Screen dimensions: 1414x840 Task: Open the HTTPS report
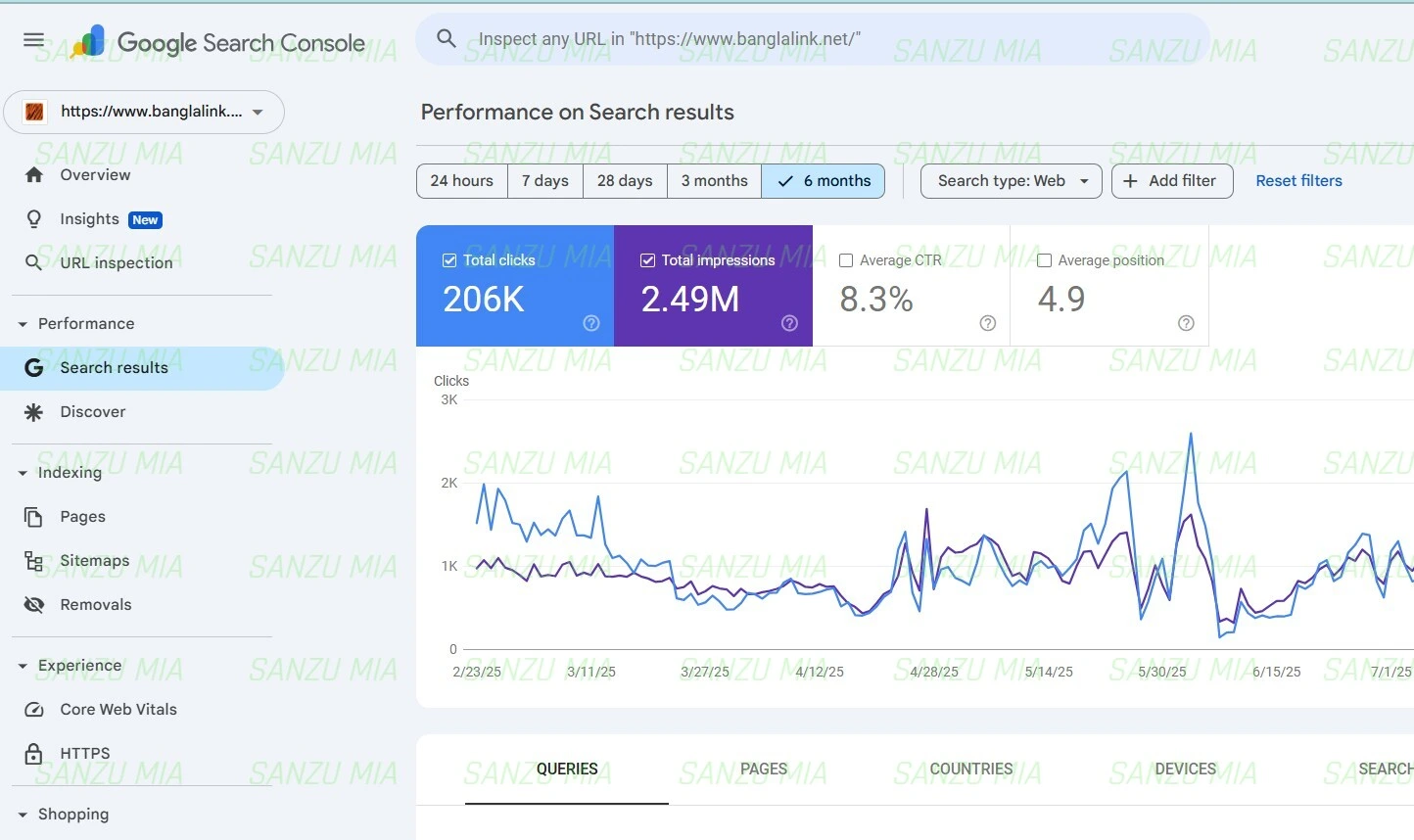85,753
